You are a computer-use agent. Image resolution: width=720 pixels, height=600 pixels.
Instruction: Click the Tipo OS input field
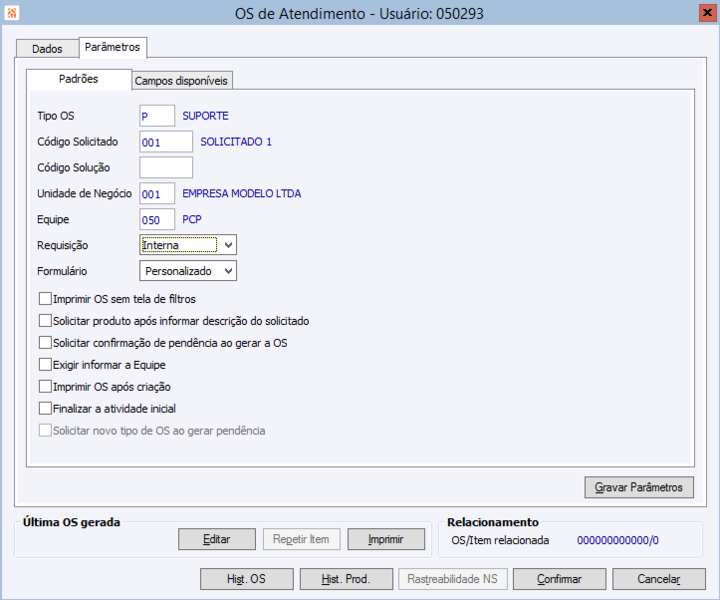point(157,116)
